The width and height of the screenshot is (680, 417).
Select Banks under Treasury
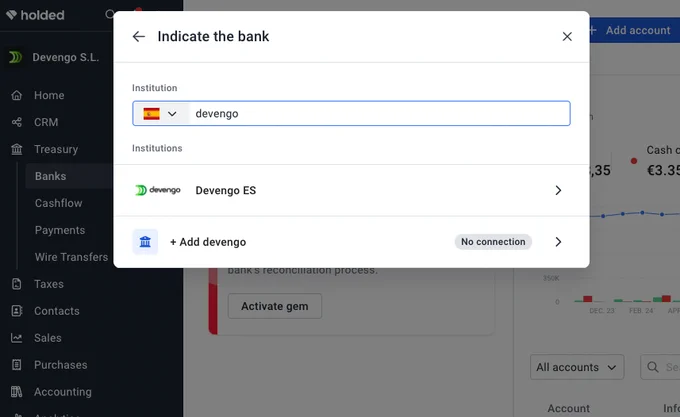coord(51,176)
